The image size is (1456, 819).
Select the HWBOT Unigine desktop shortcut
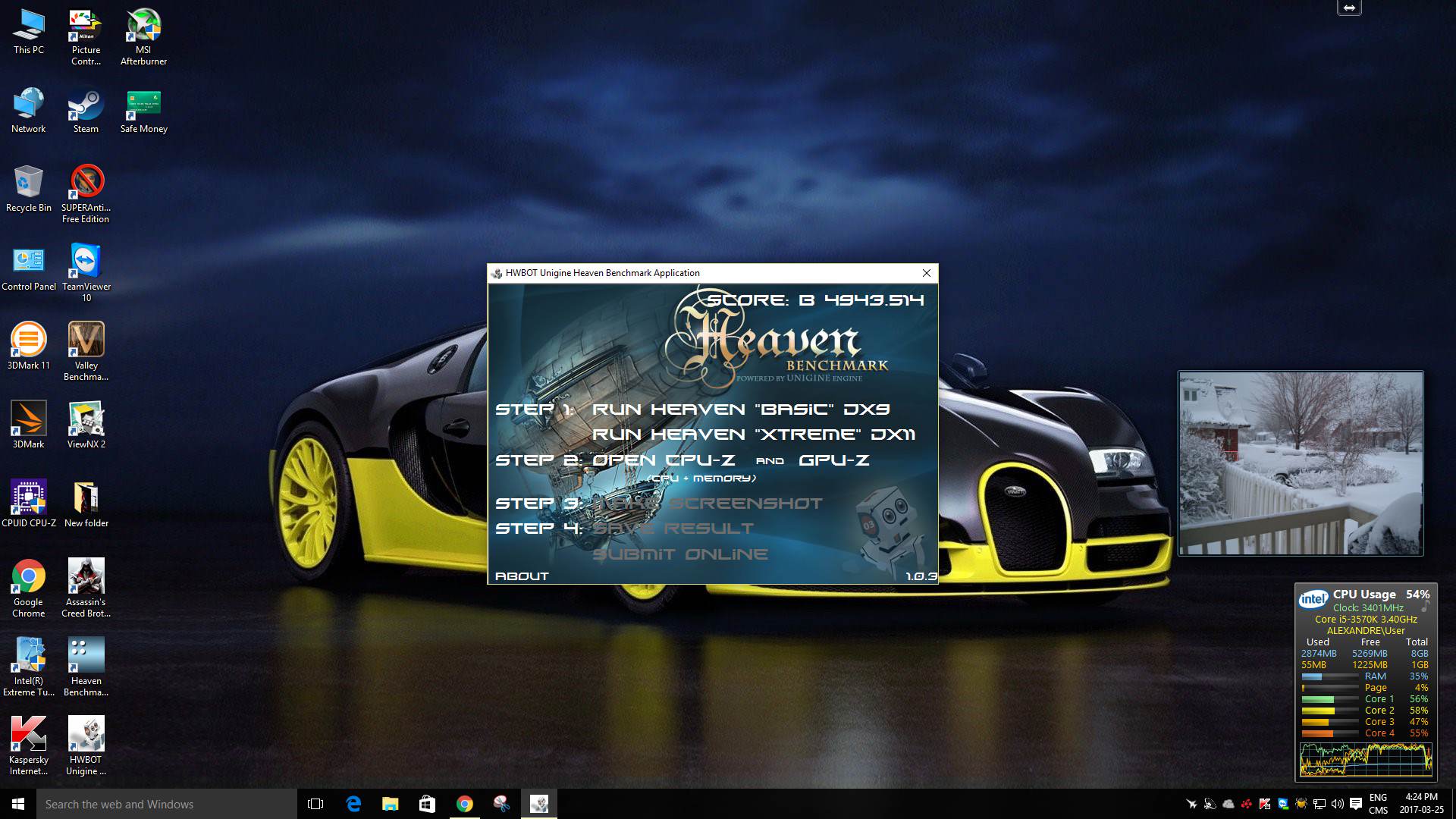(86, 747)
